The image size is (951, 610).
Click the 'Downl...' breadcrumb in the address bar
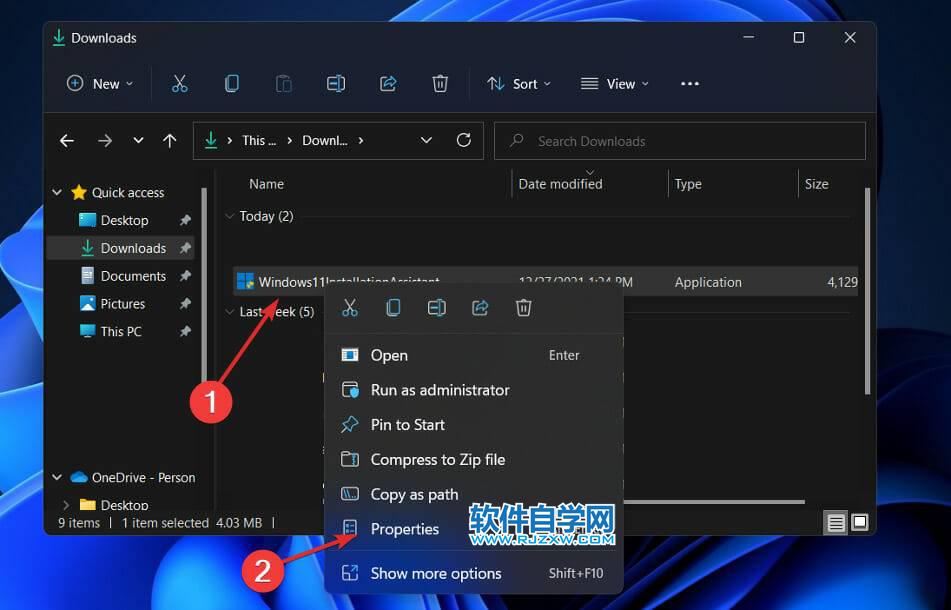(325, 141)
